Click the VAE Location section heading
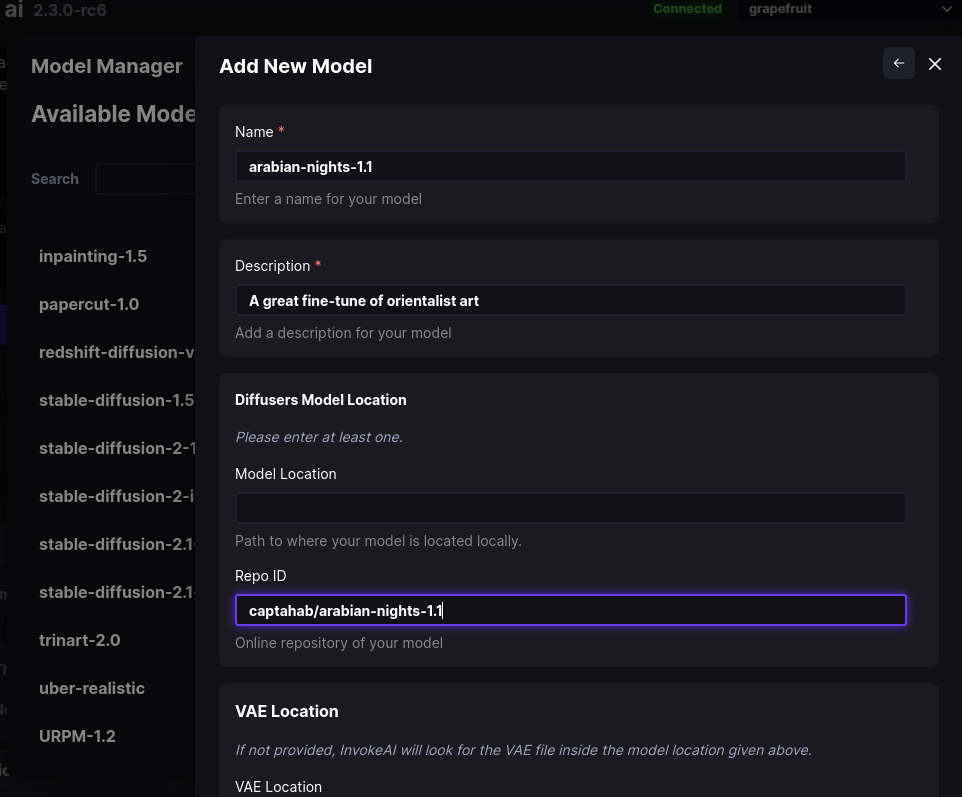This screenshot has width=962, height=797. pos(287,711)
